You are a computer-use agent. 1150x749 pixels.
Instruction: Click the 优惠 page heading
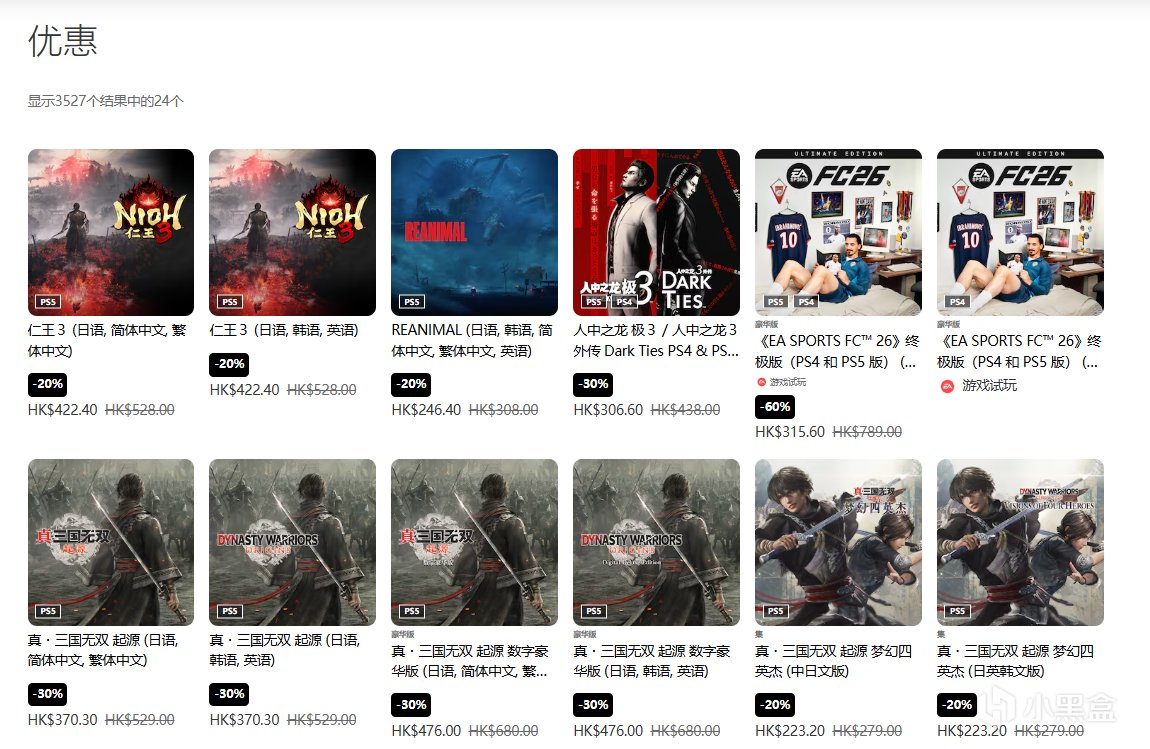click(62, 41)
